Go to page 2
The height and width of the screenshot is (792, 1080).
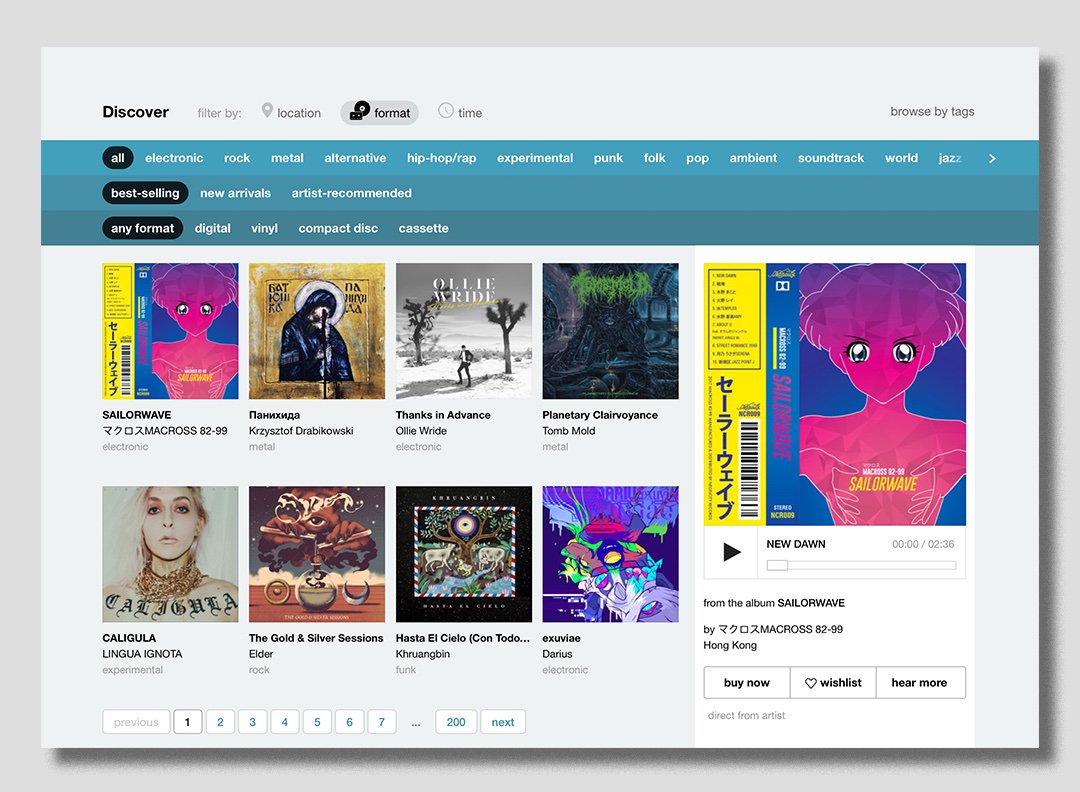coord(220,722)
